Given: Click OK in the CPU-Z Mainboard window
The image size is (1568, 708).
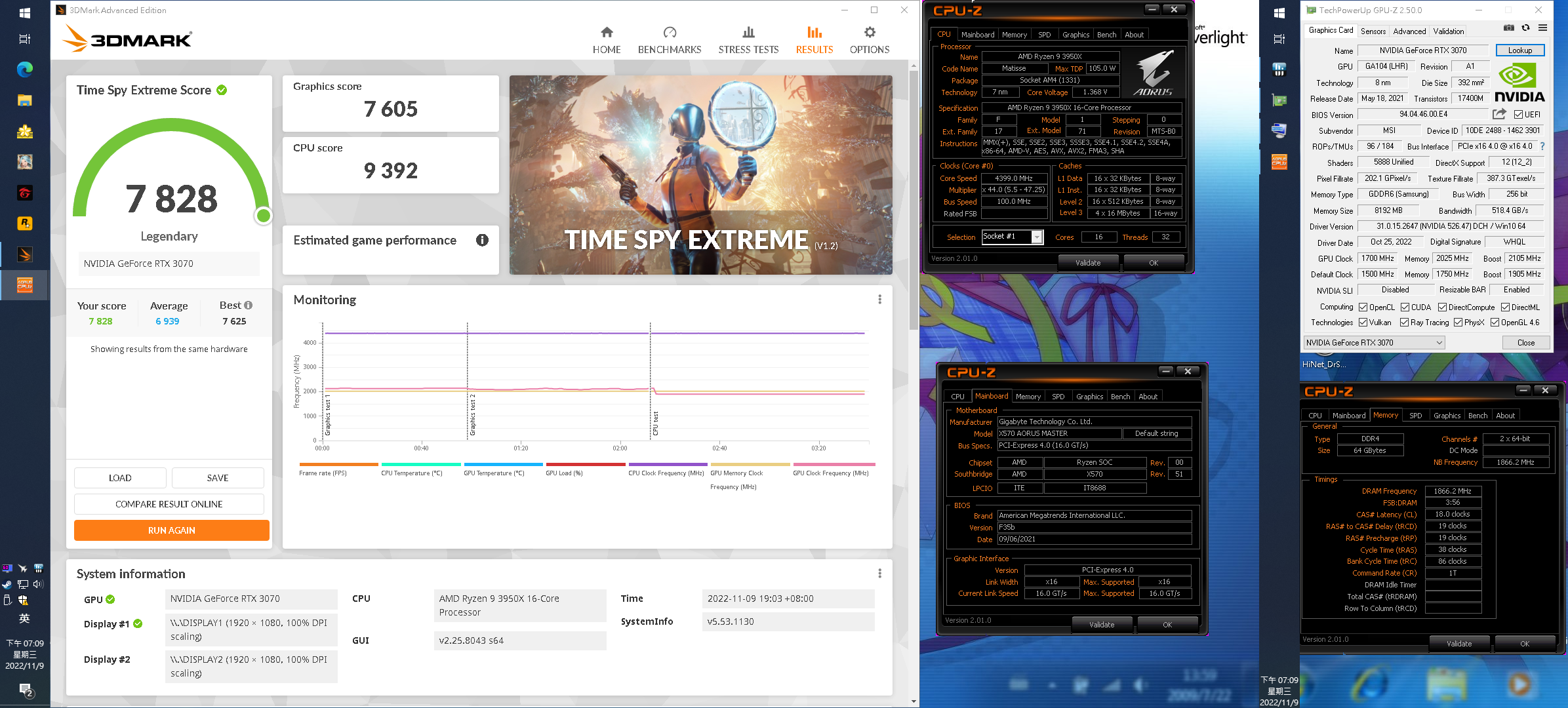Looking at the screenshot, I should (1167, 625).
